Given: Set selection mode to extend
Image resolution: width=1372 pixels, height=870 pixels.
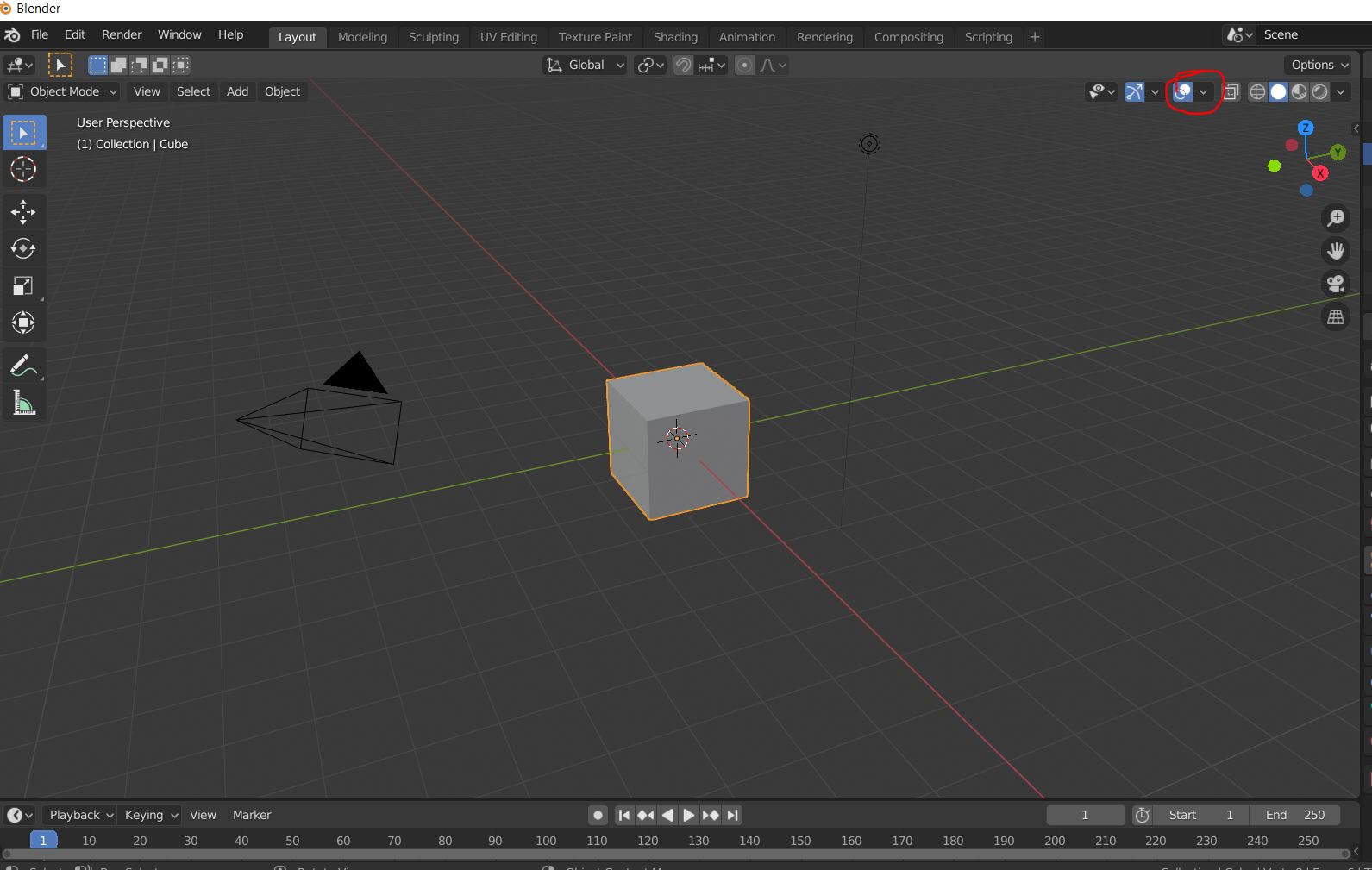Looking at the screenshot, I should (x=119, y=65).
